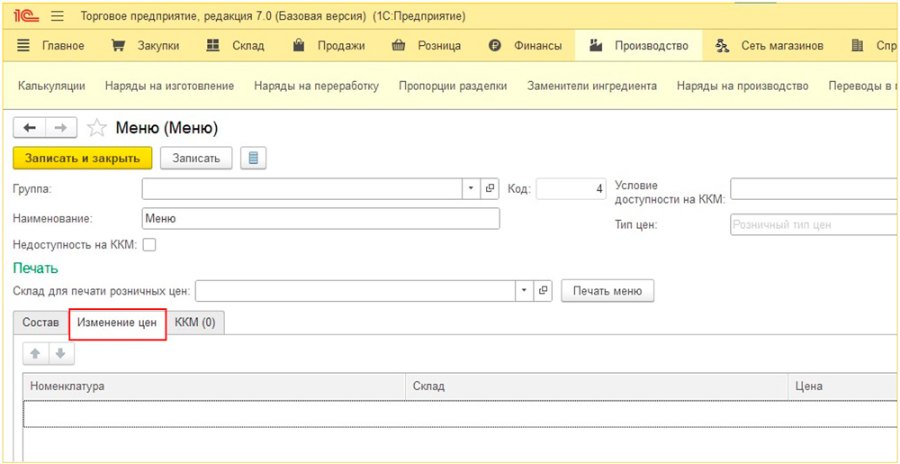
Task: Move row up with the up arrow
Action: tap(36, 354)
